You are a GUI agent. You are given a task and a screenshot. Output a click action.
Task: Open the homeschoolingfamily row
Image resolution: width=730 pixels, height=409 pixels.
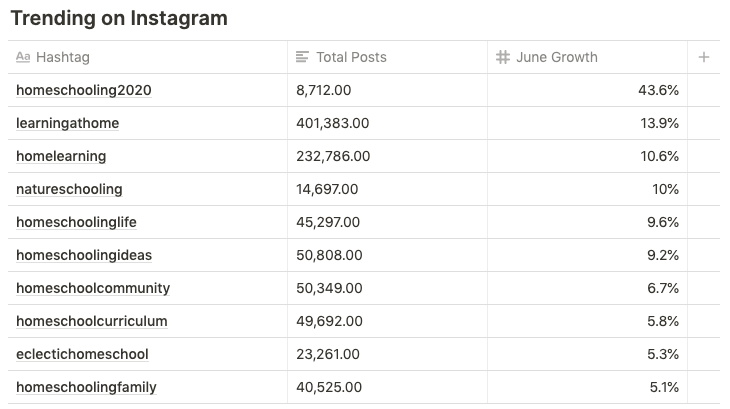[x=86, y=387]
